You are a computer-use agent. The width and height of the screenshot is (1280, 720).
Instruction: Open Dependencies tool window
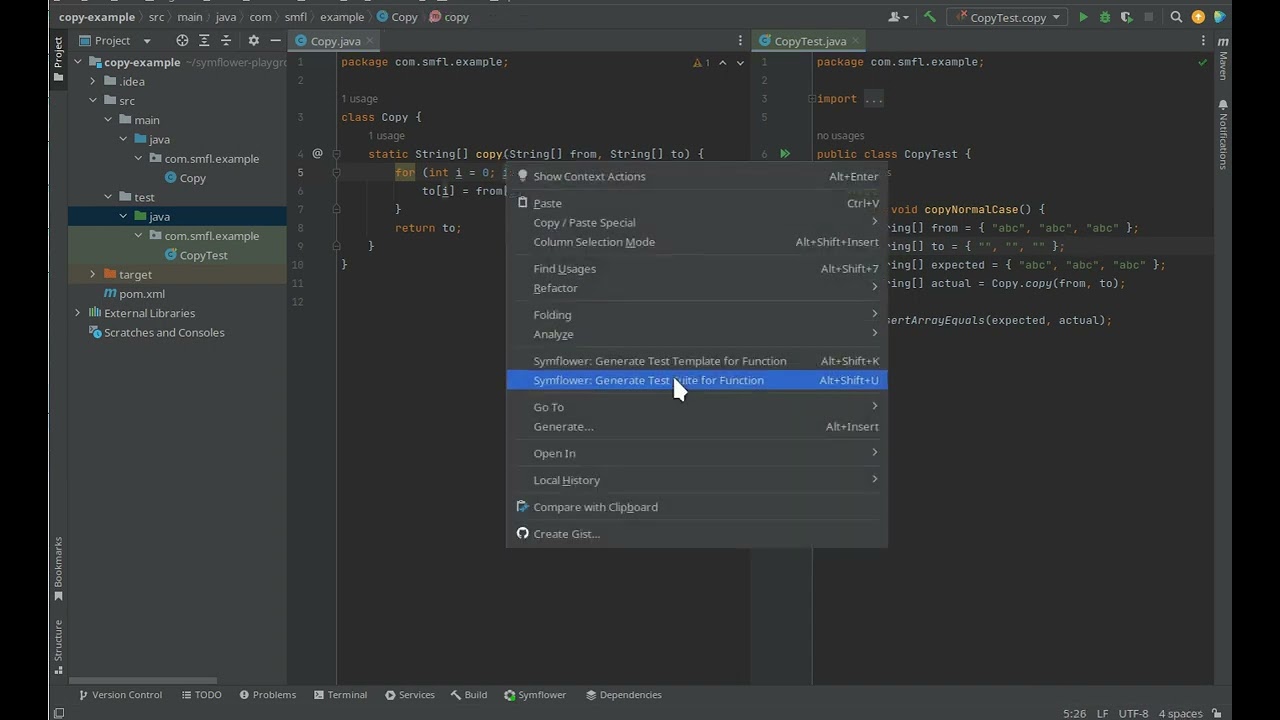coord(624,695)
